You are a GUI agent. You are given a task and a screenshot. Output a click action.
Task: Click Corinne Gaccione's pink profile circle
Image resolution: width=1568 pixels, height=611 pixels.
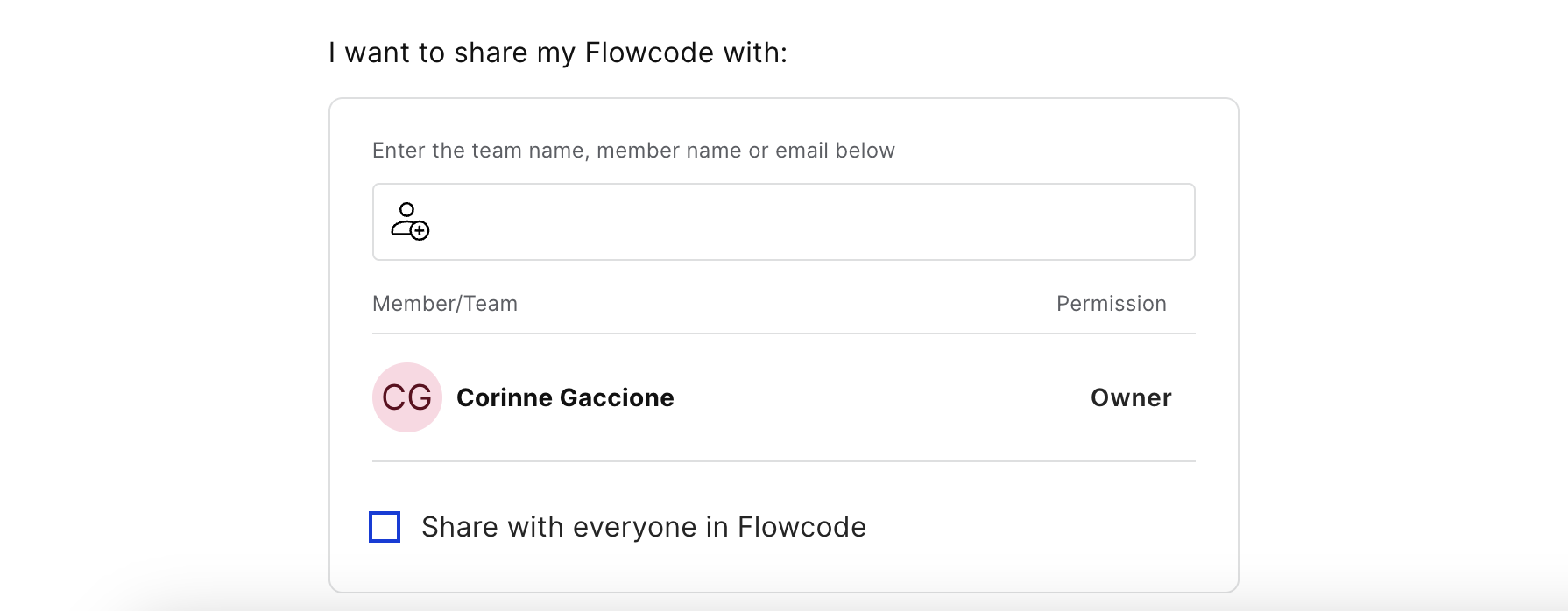pyautogui.click(x=406, y=397)
